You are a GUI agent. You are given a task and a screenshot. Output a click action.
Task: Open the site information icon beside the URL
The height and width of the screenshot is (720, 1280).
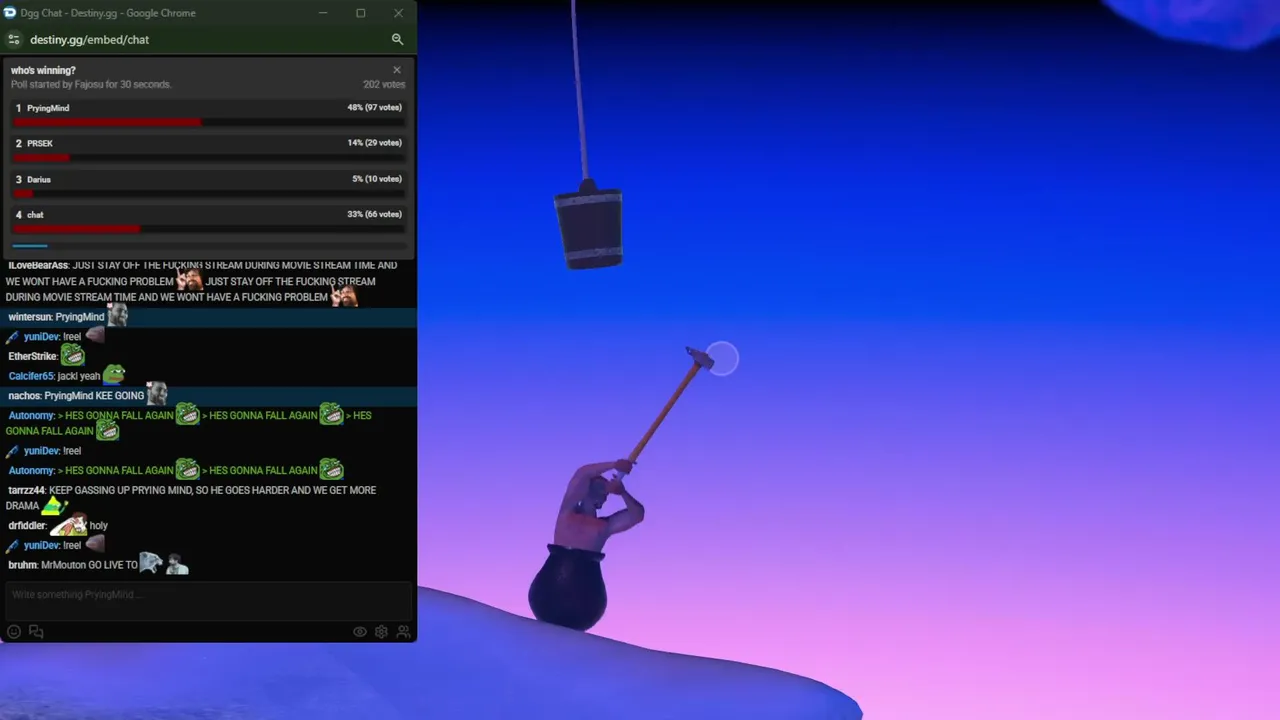click(13, 39)
